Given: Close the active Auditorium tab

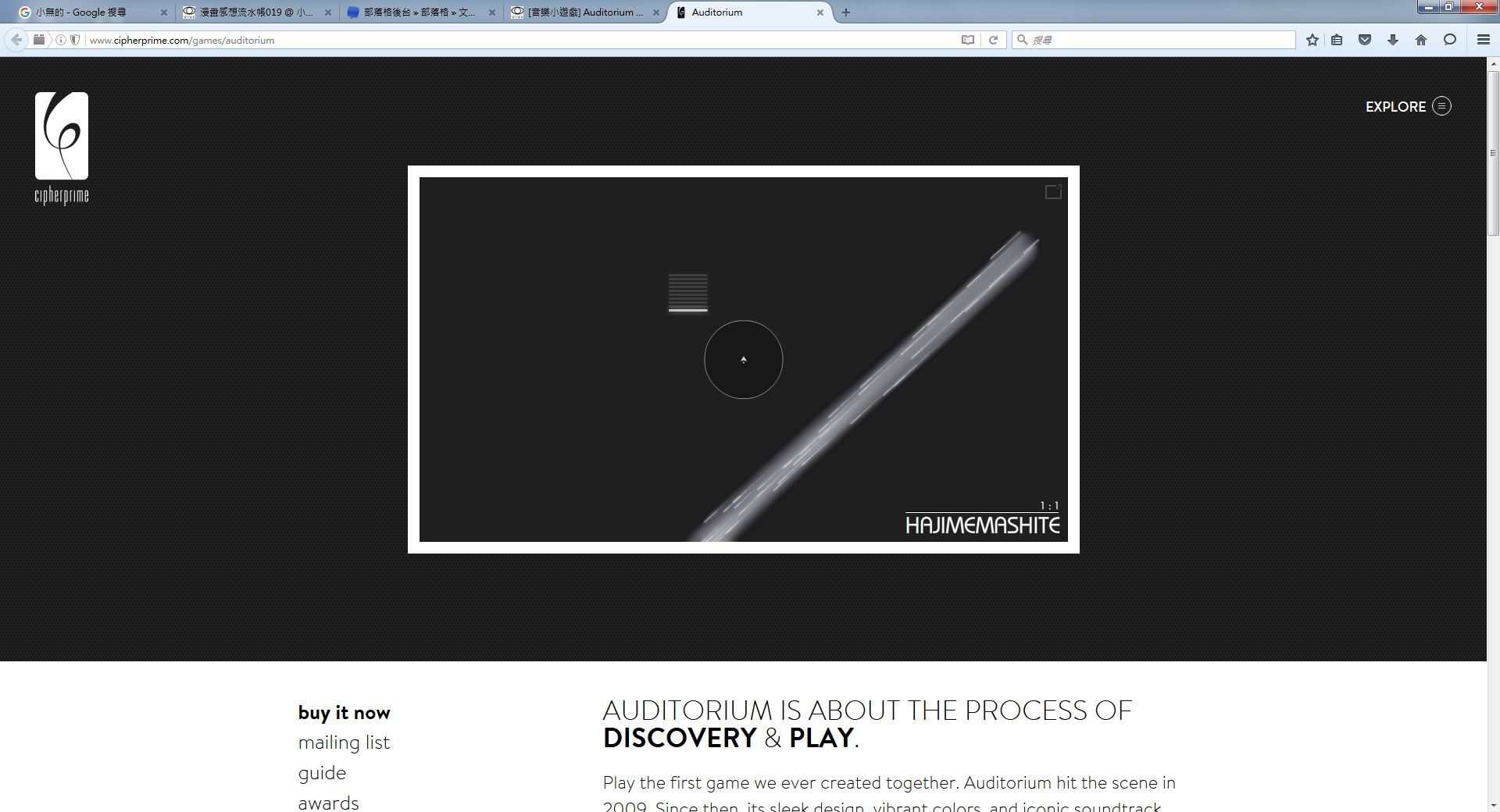Looking at the screenshot, I should point(820,12).
